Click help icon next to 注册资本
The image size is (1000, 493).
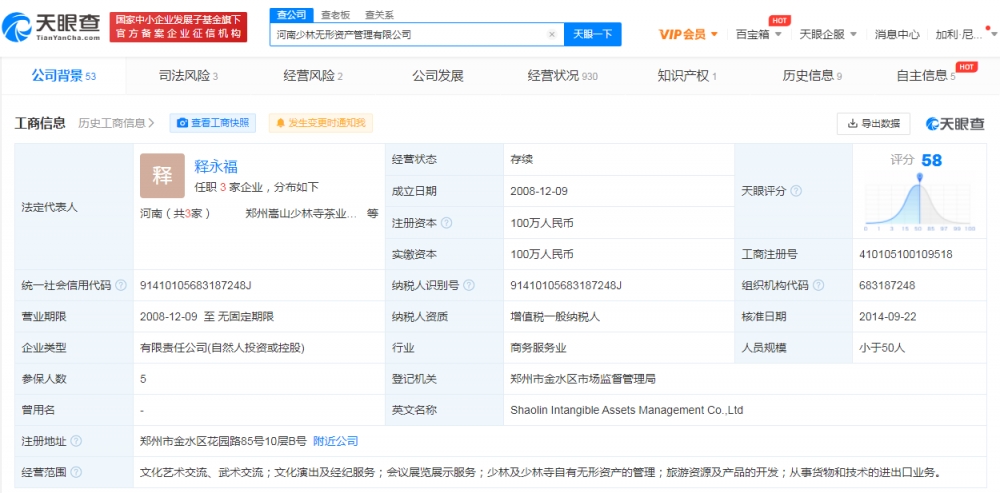[x=446, y=223]
